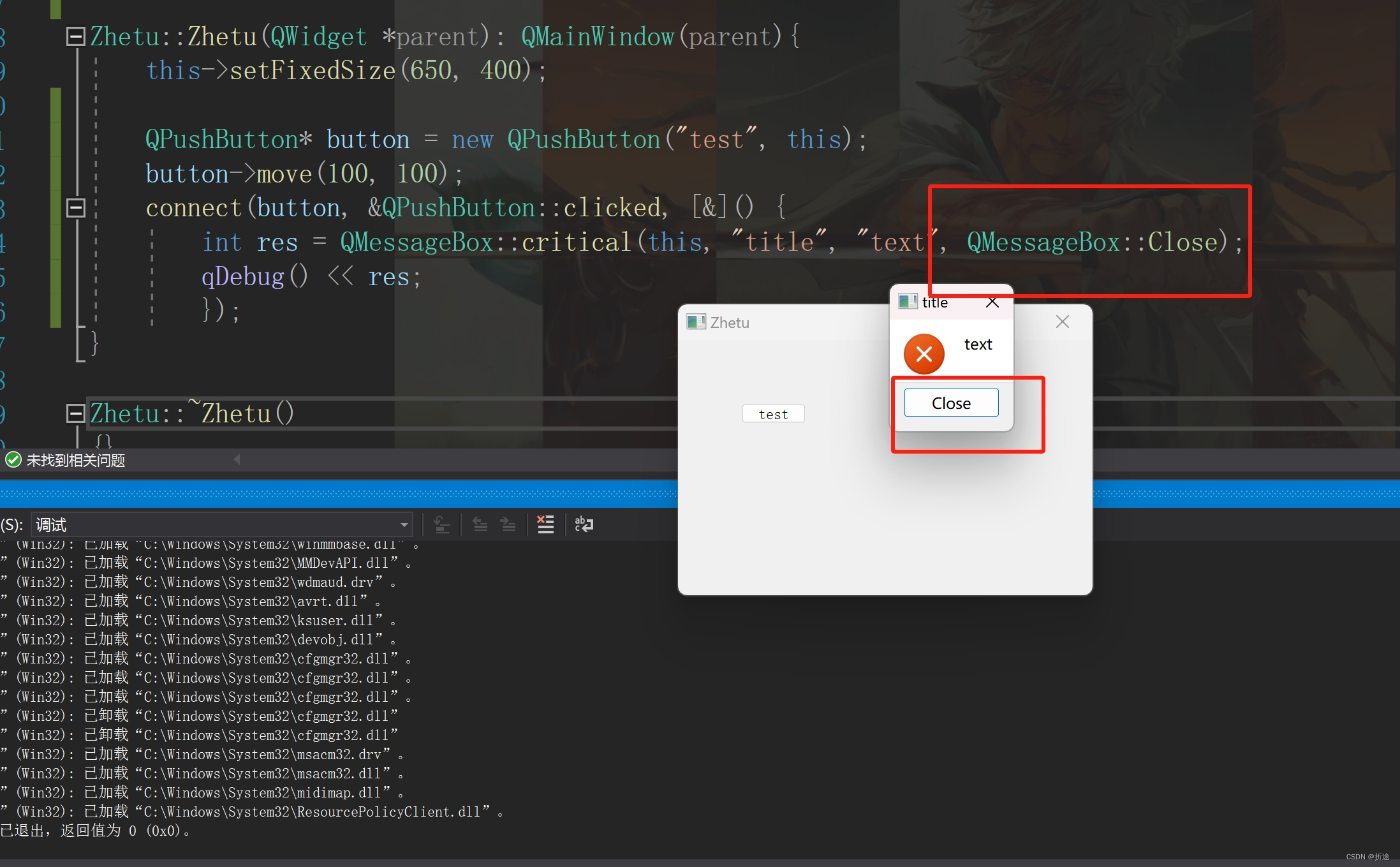The image size is (1400, 867).
Task: Click the Clear All output icon
Action: tap(545, 524)
